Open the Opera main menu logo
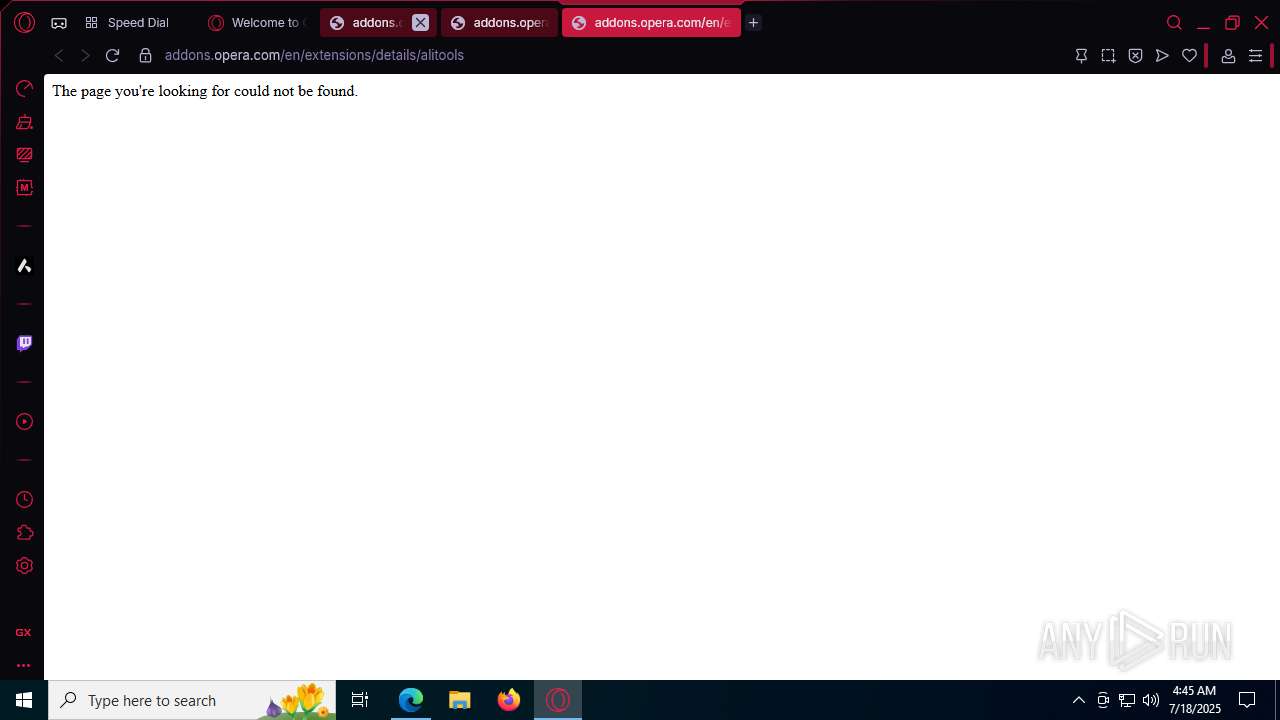1280x720 pixels. pyautogui.click(x=24, y=22)
